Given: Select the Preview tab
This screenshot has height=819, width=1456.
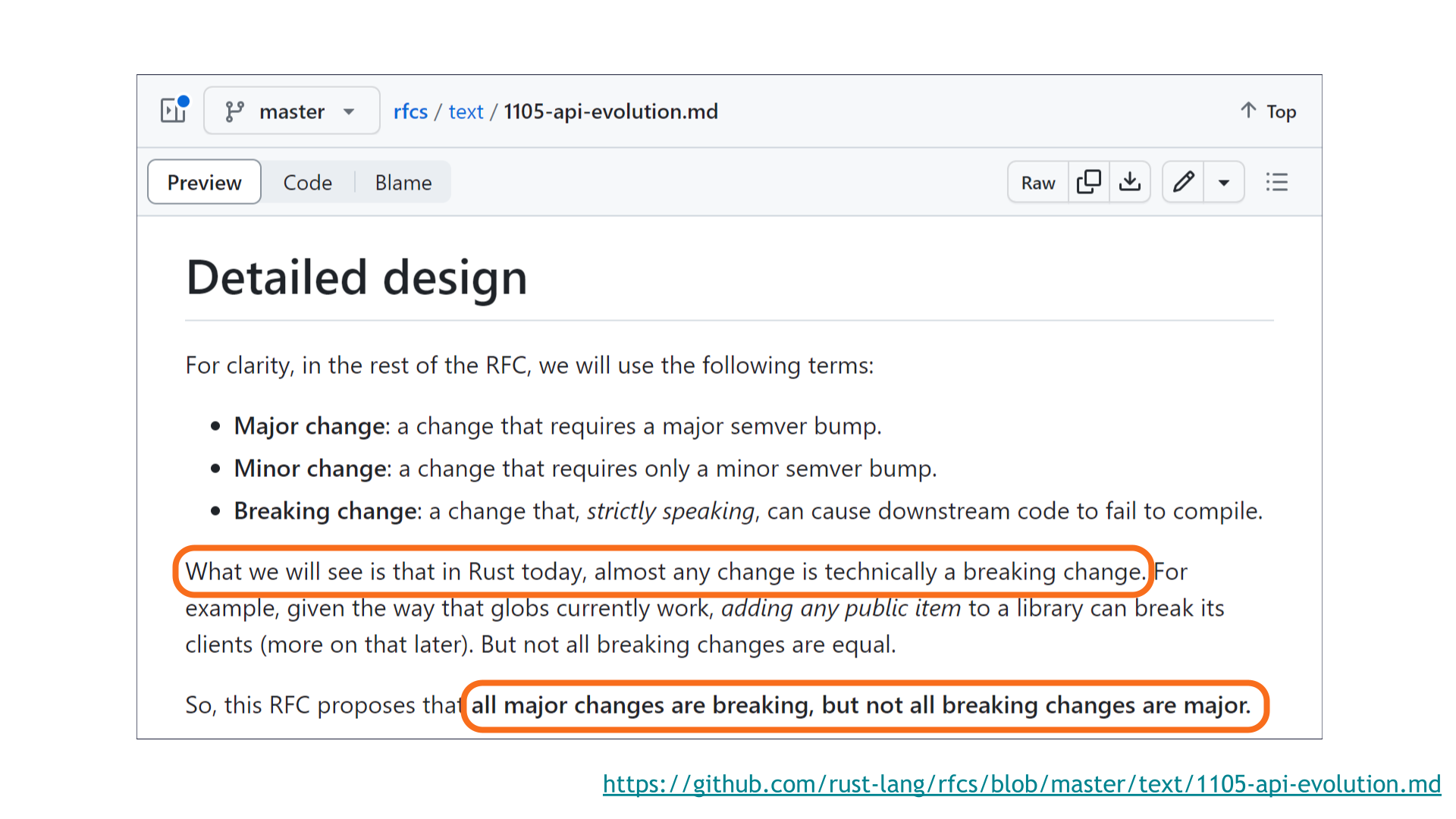Looking at the screenshot, I should 204,182.
